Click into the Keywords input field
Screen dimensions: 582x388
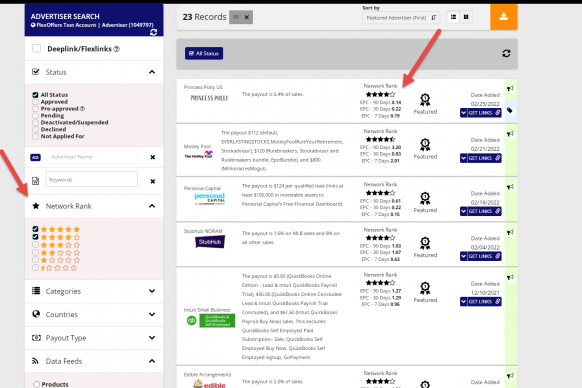coord(92,180)
